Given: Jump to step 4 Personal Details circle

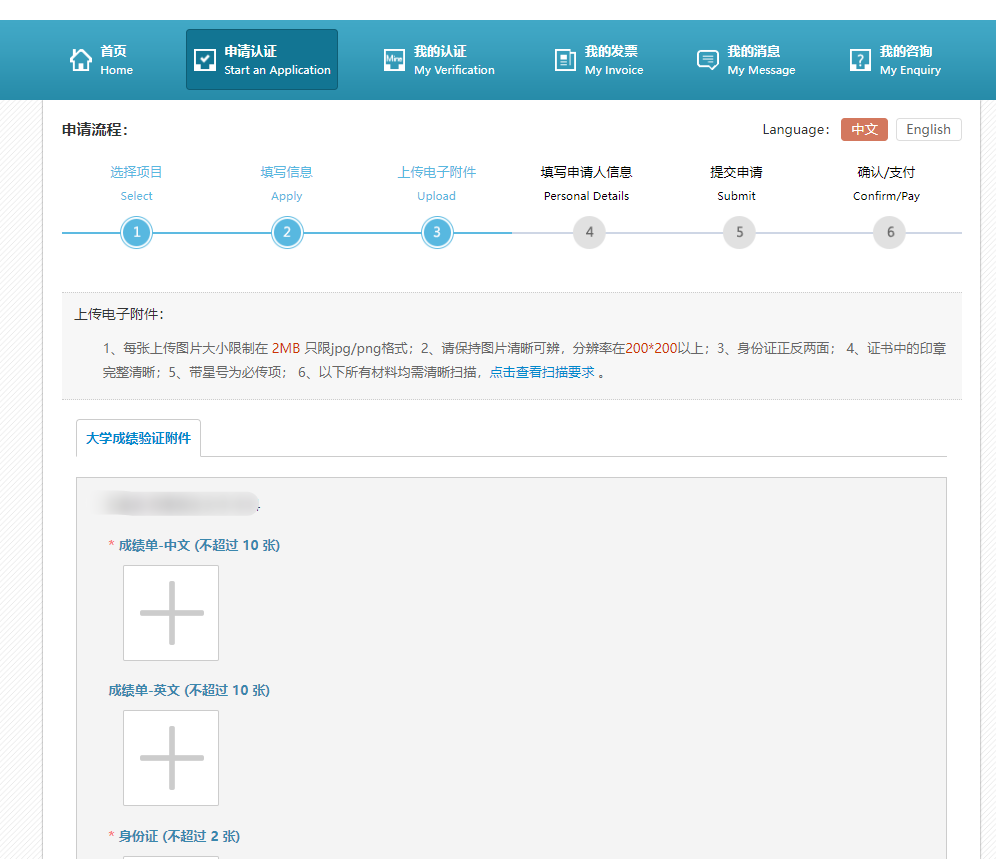Looking at the screenshot, I should pos(589,233).
